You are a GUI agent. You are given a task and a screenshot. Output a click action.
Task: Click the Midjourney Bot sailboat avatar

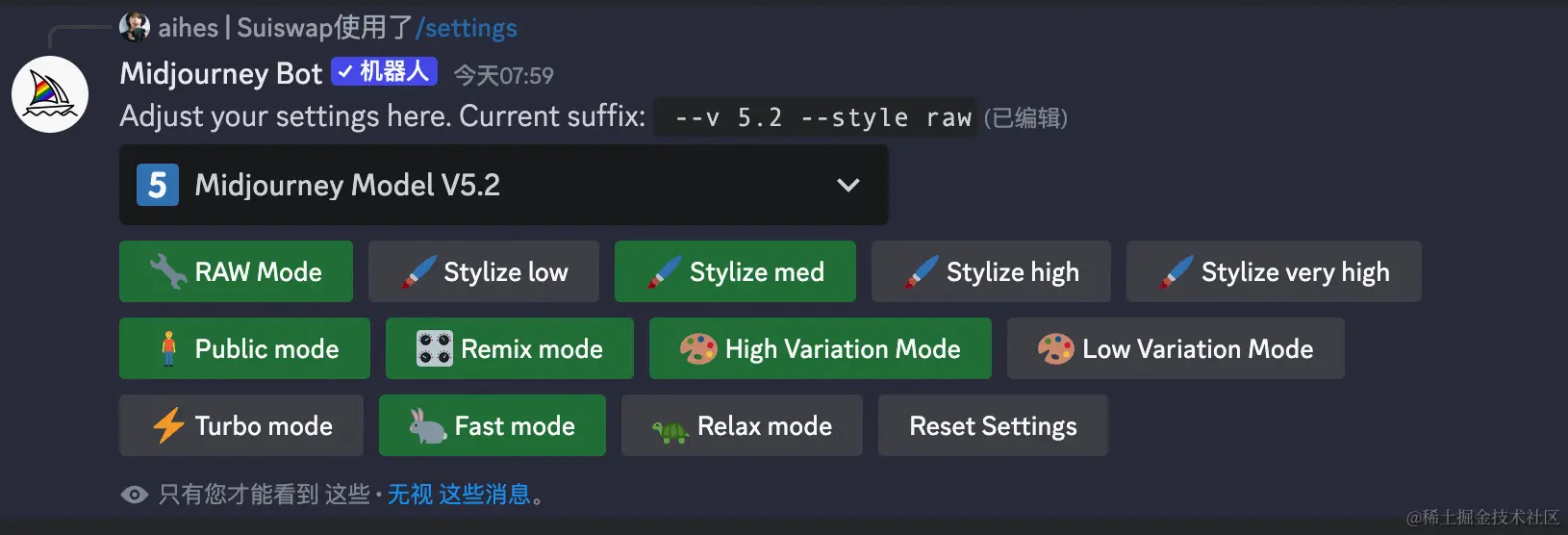[50, 94]
